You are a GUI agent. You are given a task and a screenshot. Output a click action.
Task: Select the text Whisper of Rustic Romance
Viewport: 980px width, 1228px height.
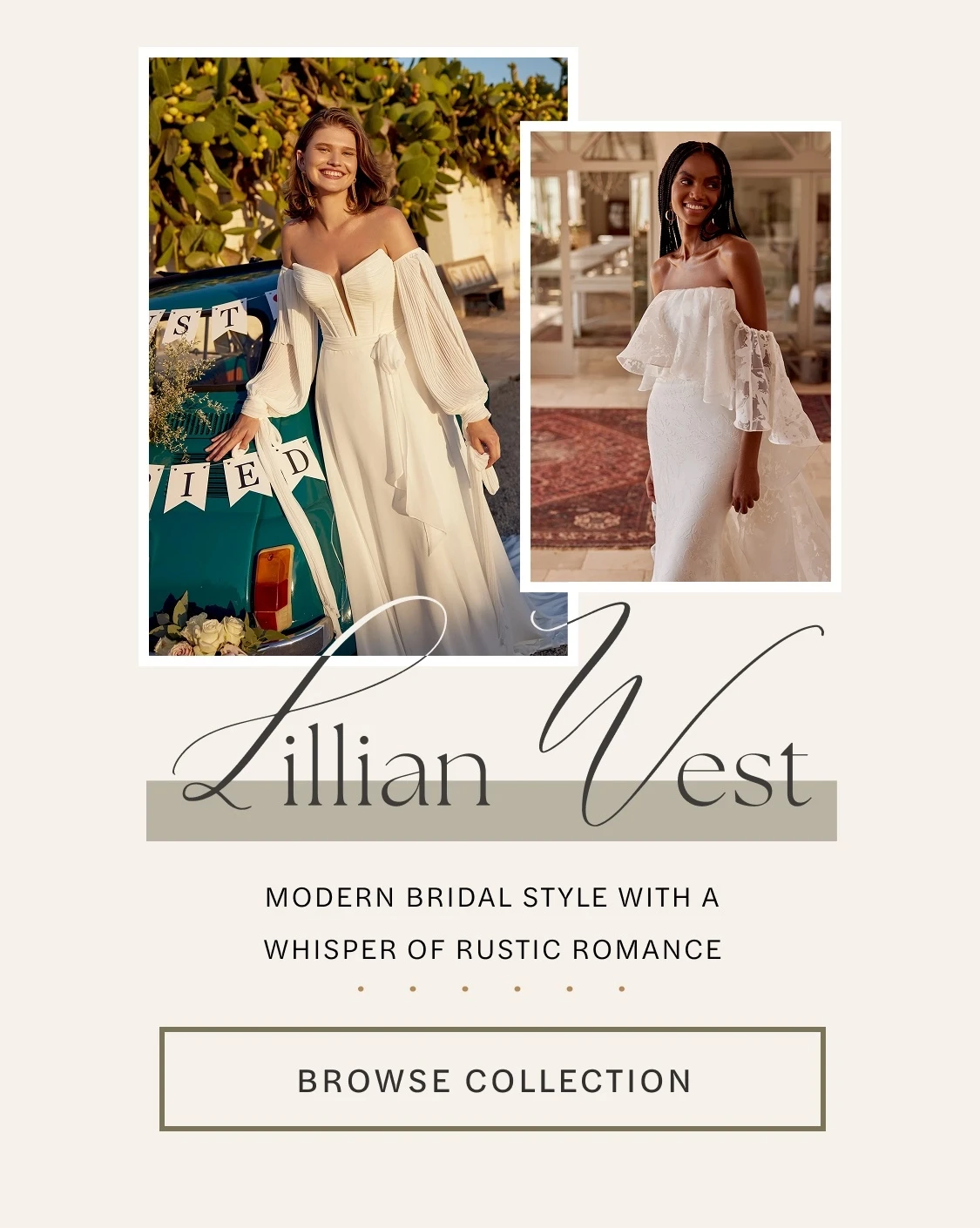coord(492,949)
